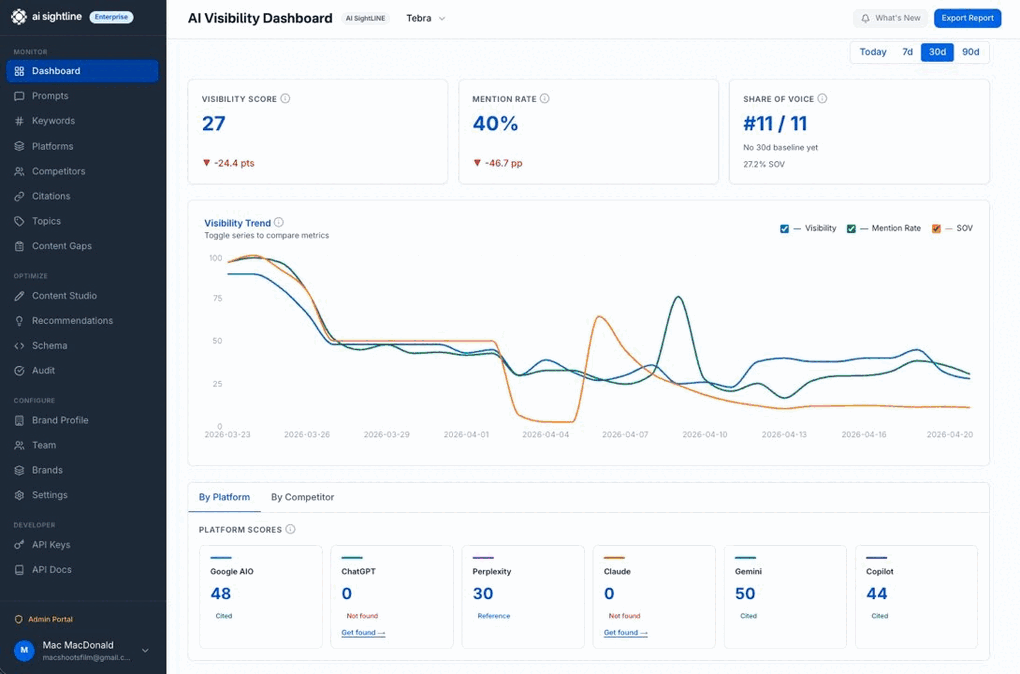The height and width of the screenshot is (674, 1020).
Task: Click the Content Studio pencil icon
Action: 19,296
